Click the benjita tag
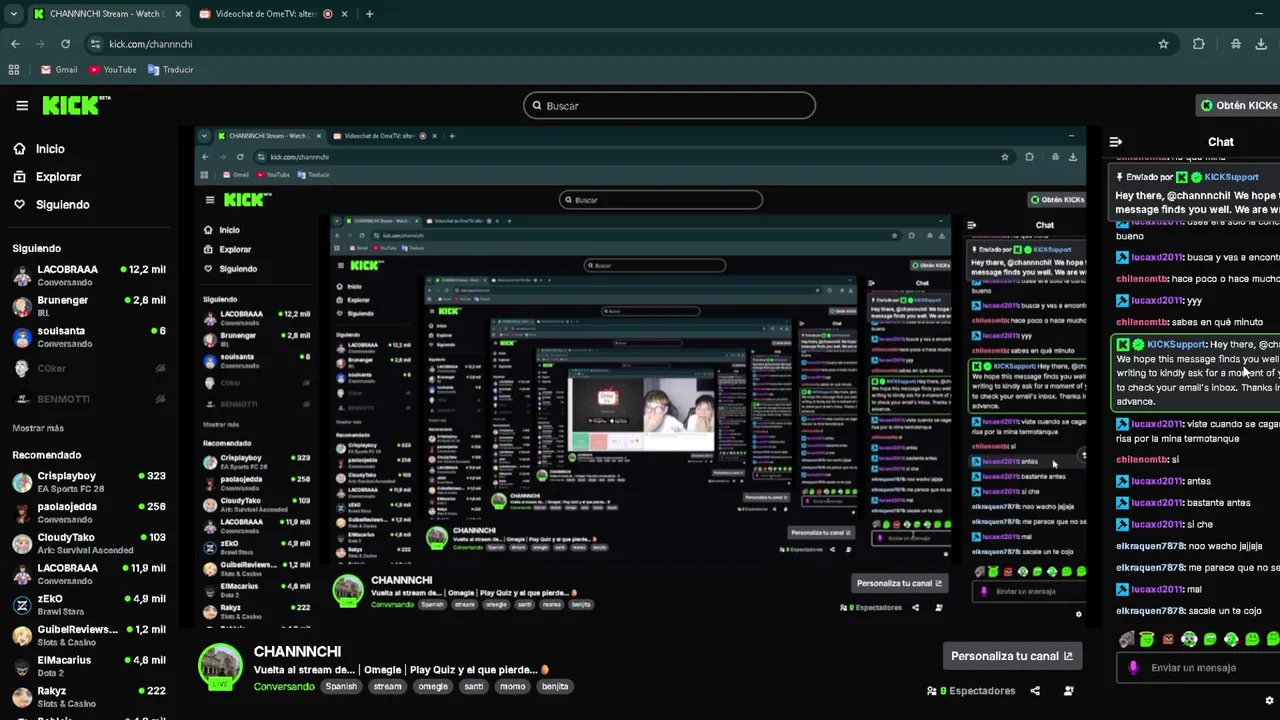This screenshot has width=1280, height=720. (555, 687)
